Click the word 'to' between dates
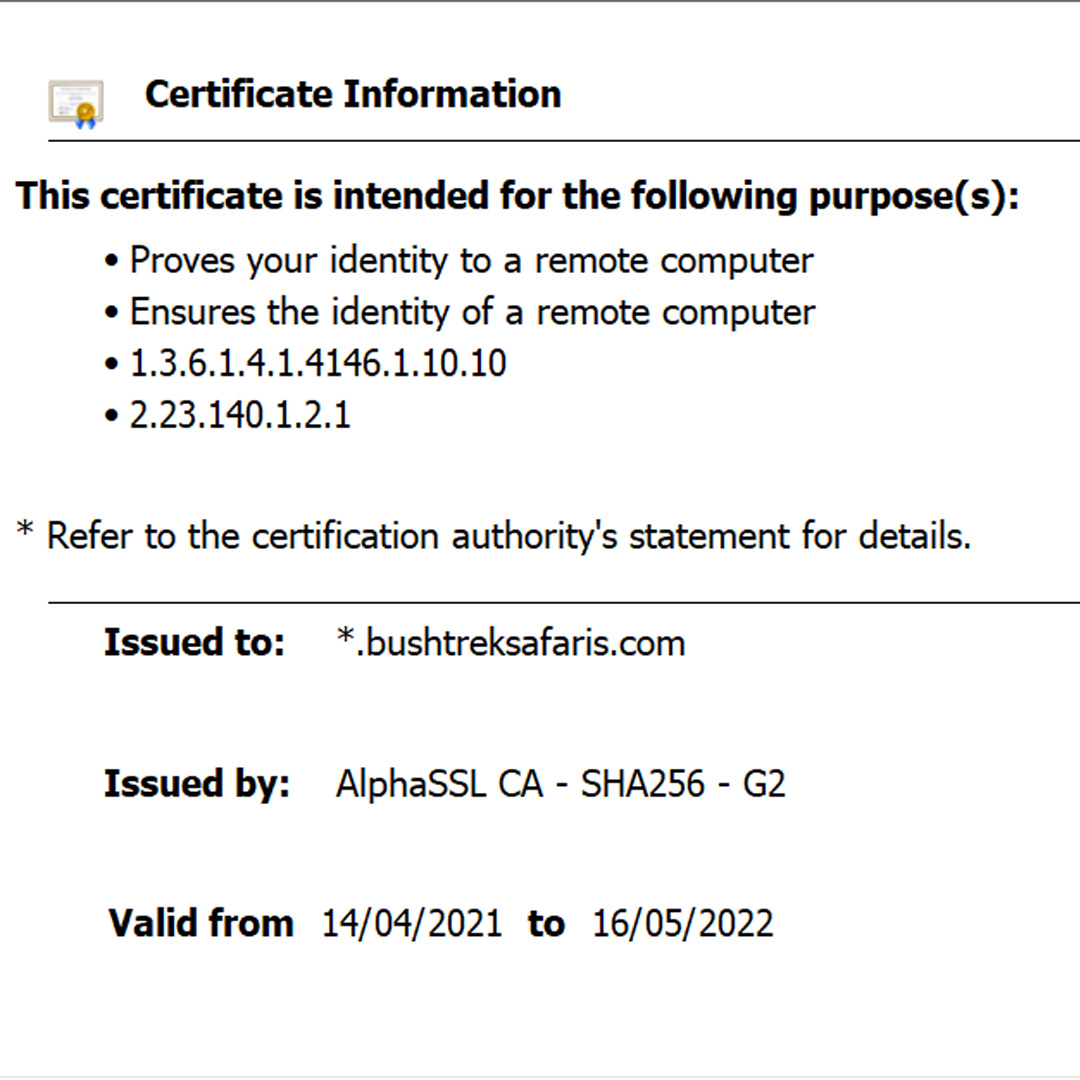Viewport: 1080px width, 1080px height. click(547, 924)
